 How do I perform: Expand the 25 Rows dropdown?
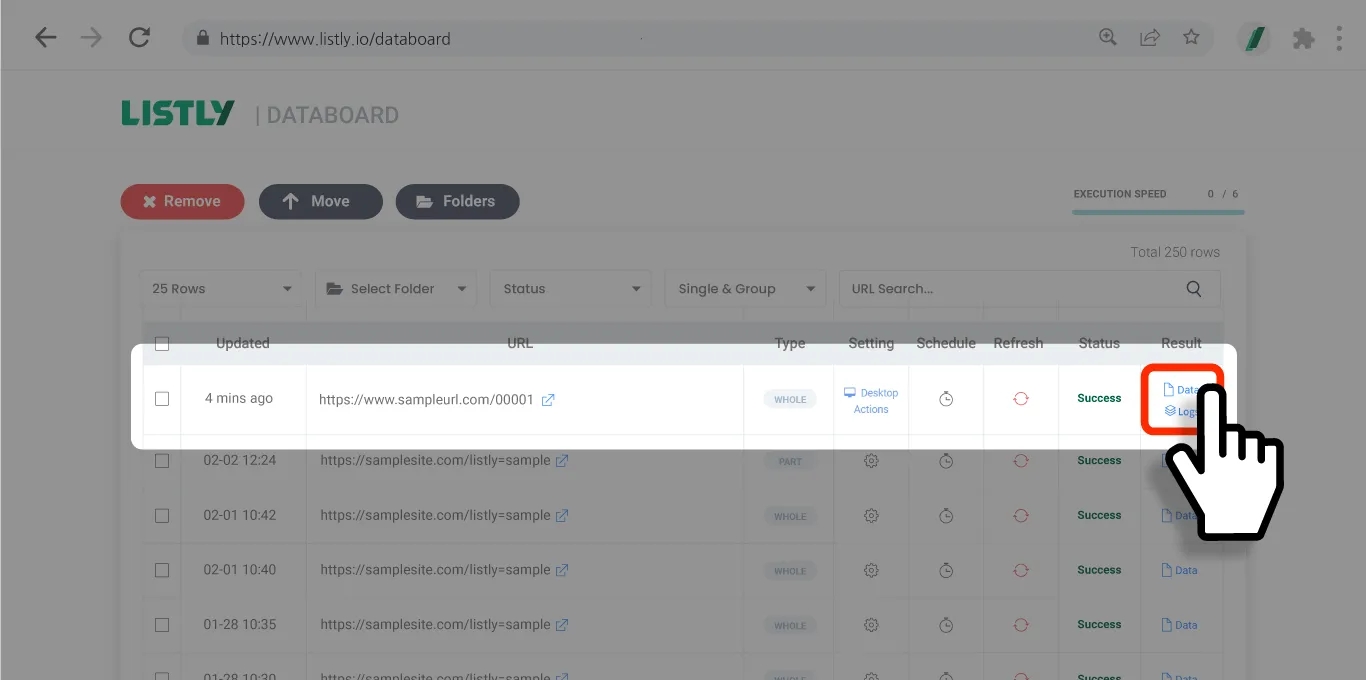pos(221,289)
